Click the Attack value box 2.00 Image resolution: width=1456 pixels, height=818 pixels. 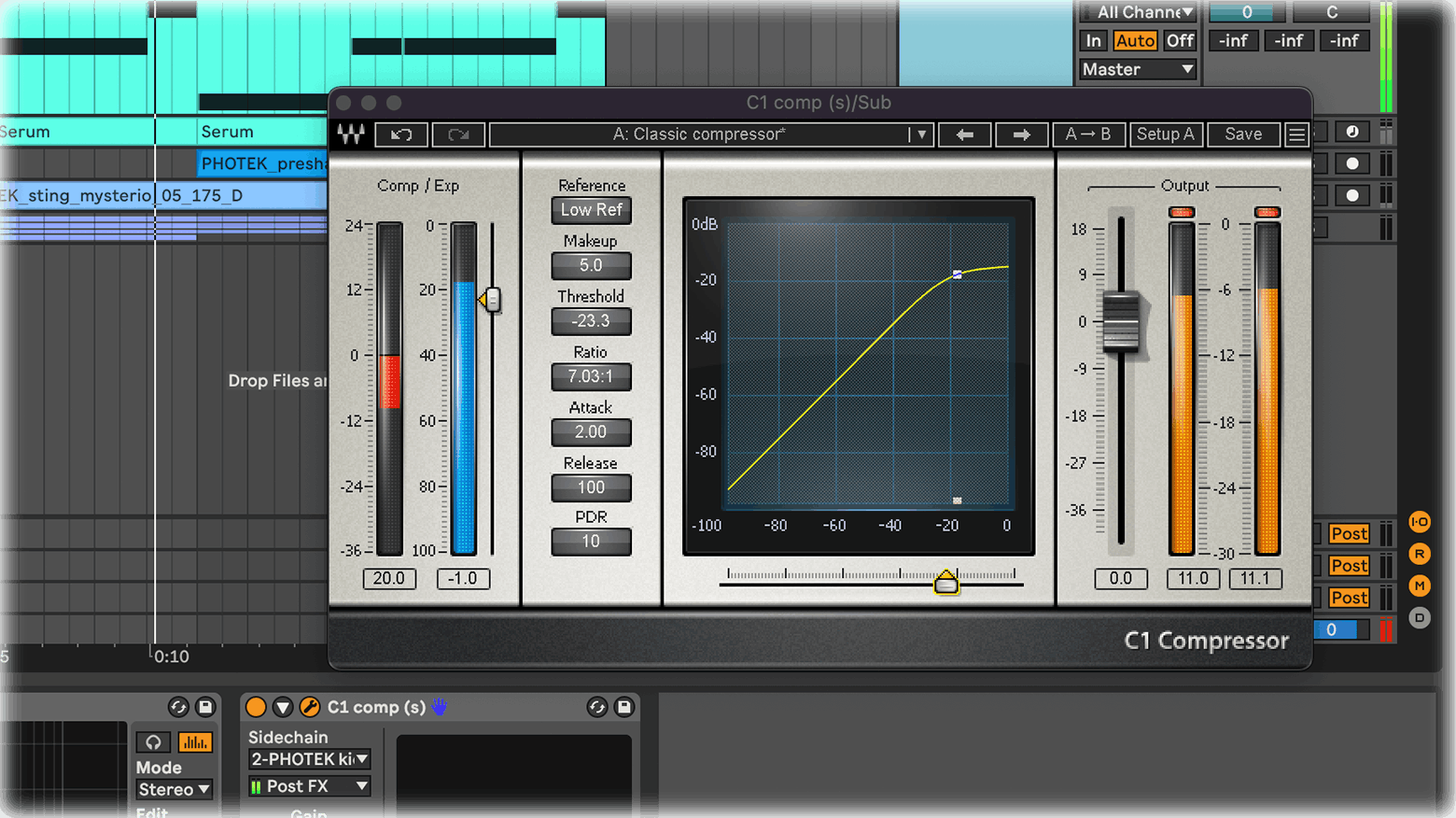pos(592,432)
